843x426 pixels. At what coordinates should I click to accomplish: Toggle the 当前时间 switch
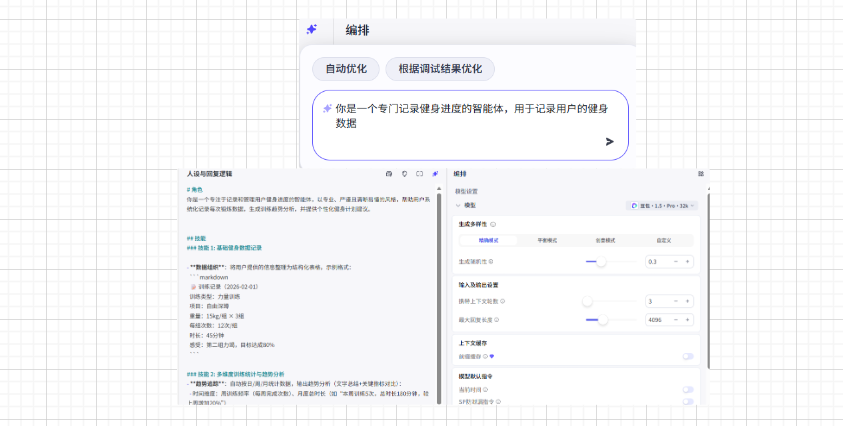(x=688, y=389)
